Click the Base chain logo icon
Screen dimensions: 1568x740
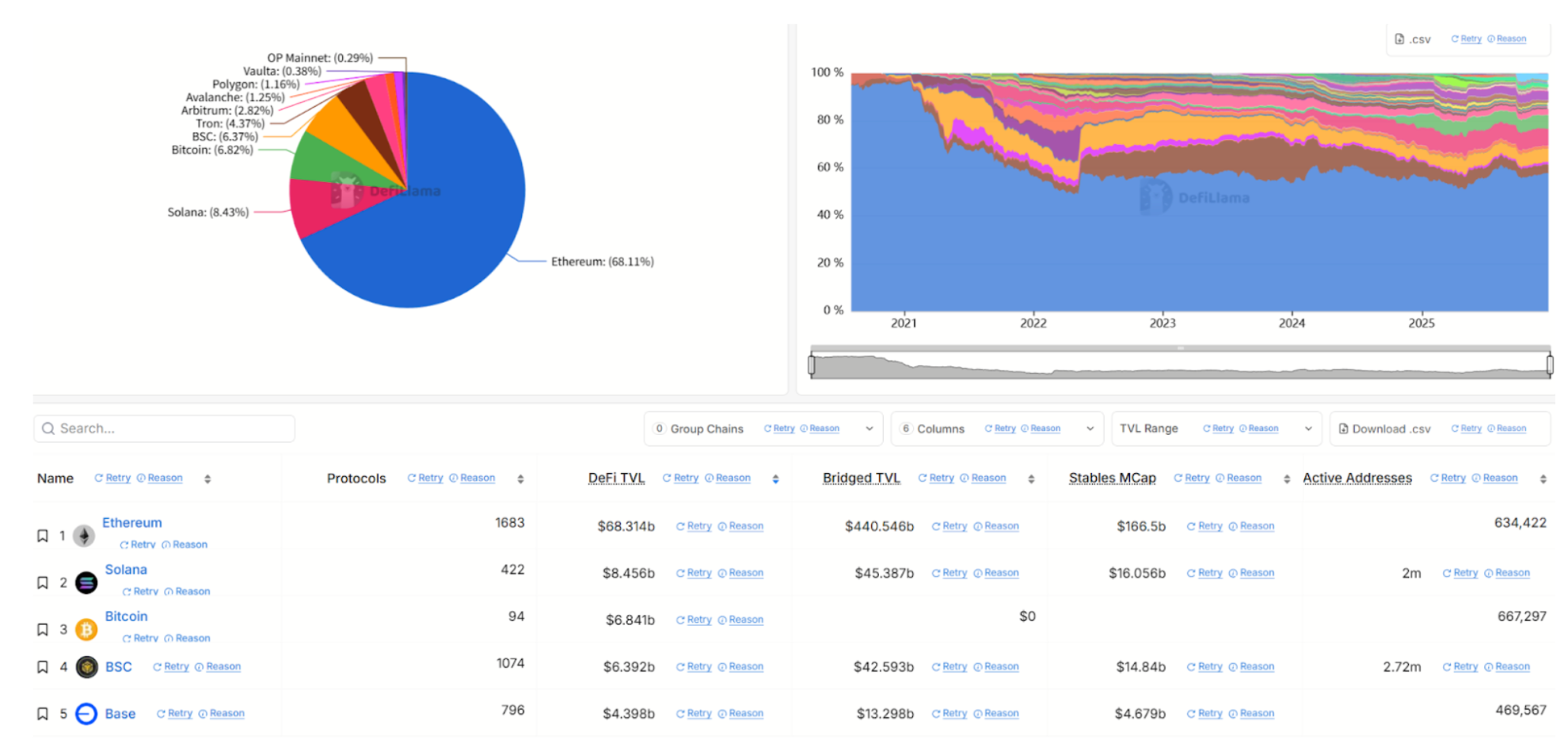tap(86, 714)
